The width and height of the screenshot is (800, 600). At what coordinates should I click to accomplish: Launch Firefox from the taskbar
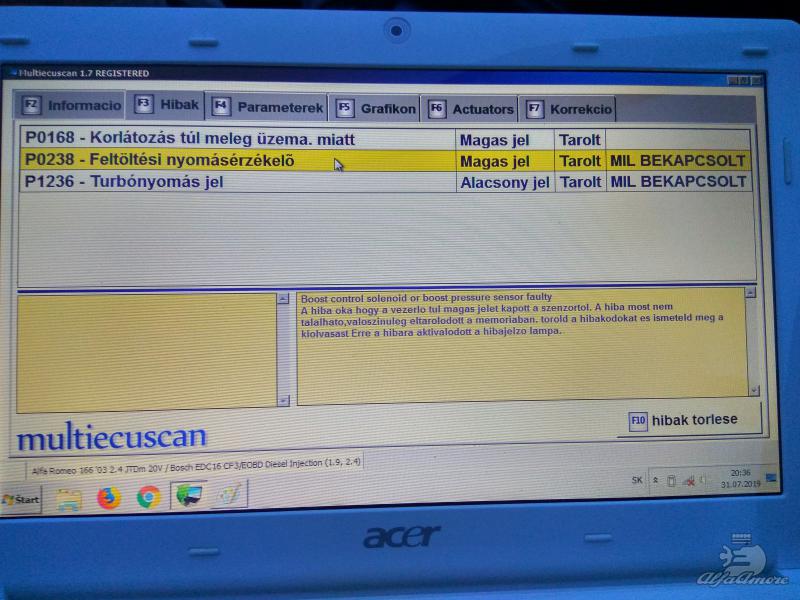(x=109, y=498)
